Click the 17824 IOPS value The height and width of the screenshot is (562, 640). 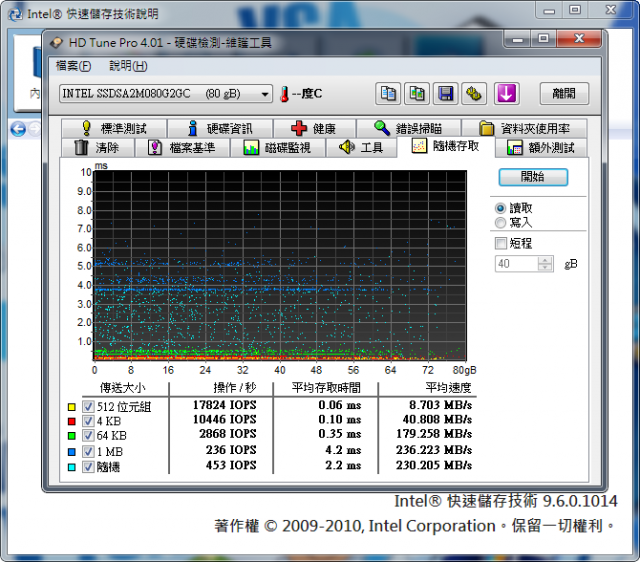(x=225, y=405)
